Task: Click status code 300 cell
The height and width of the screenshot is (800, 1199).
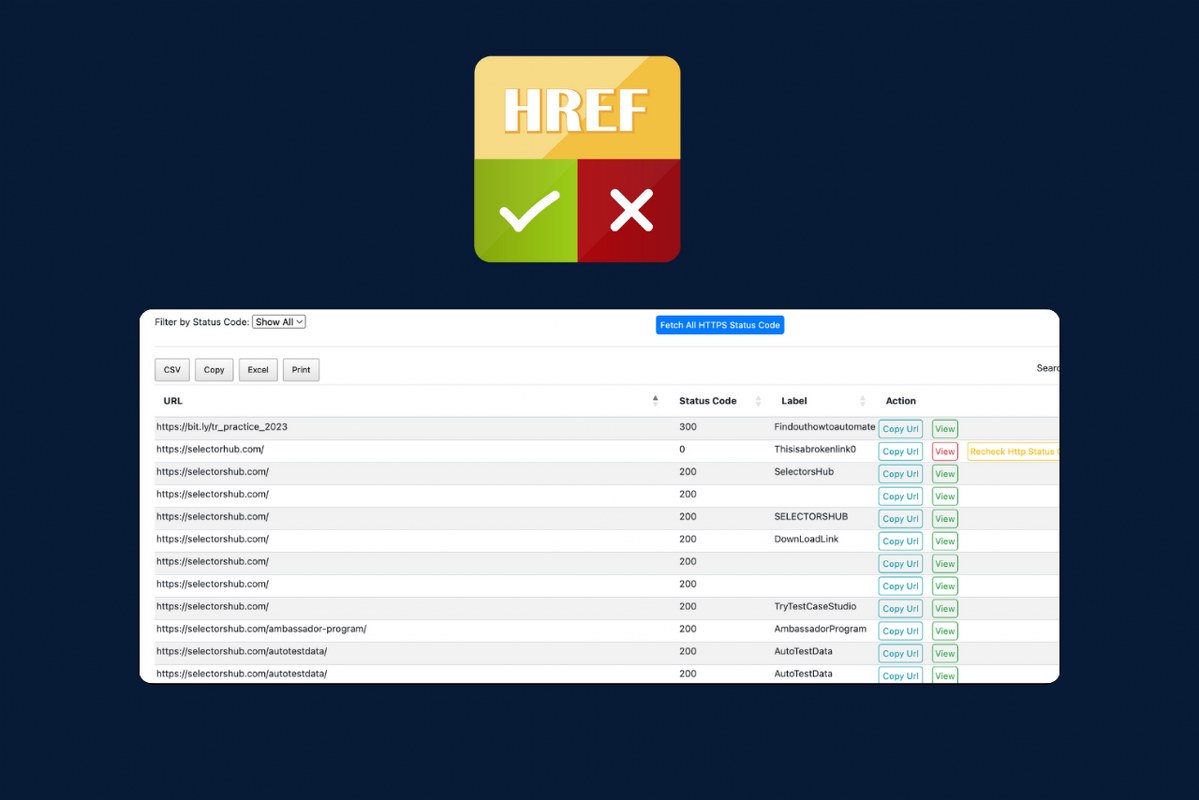Action: pos(687,427)
